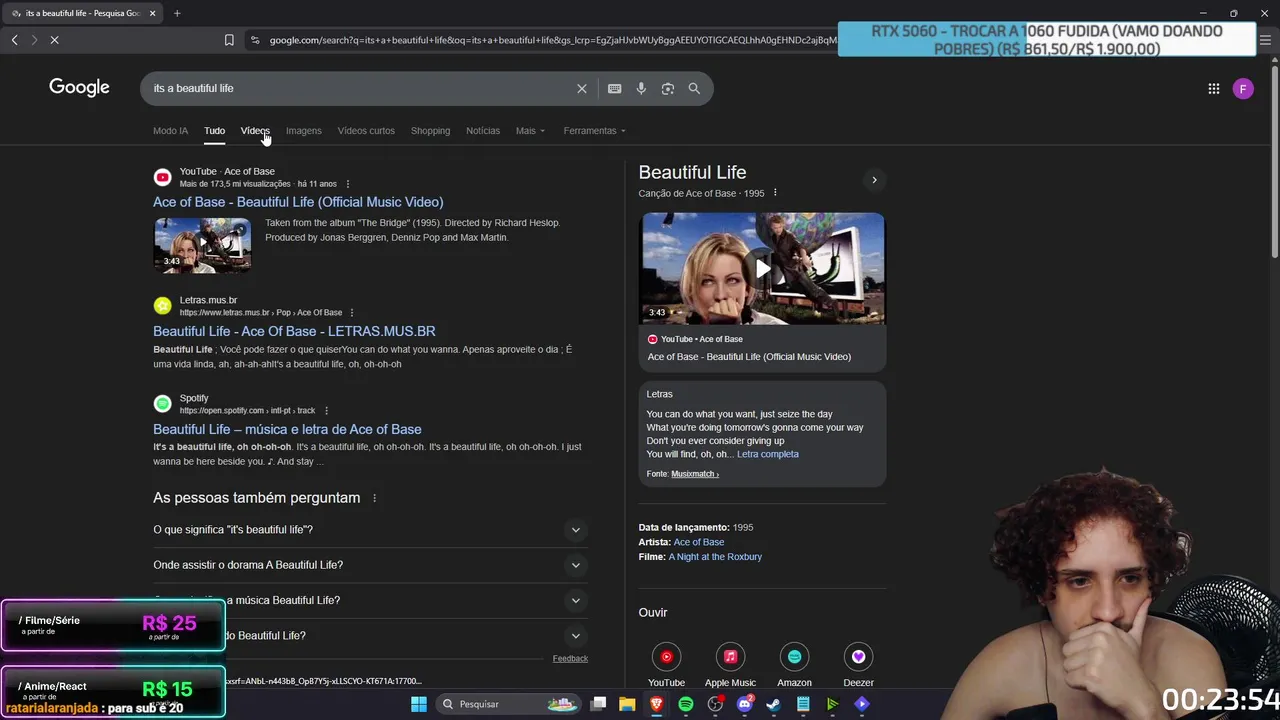
Task: Switch to the 'Shopping' tab
Action: pyautogui.click(x=430, y=131)
